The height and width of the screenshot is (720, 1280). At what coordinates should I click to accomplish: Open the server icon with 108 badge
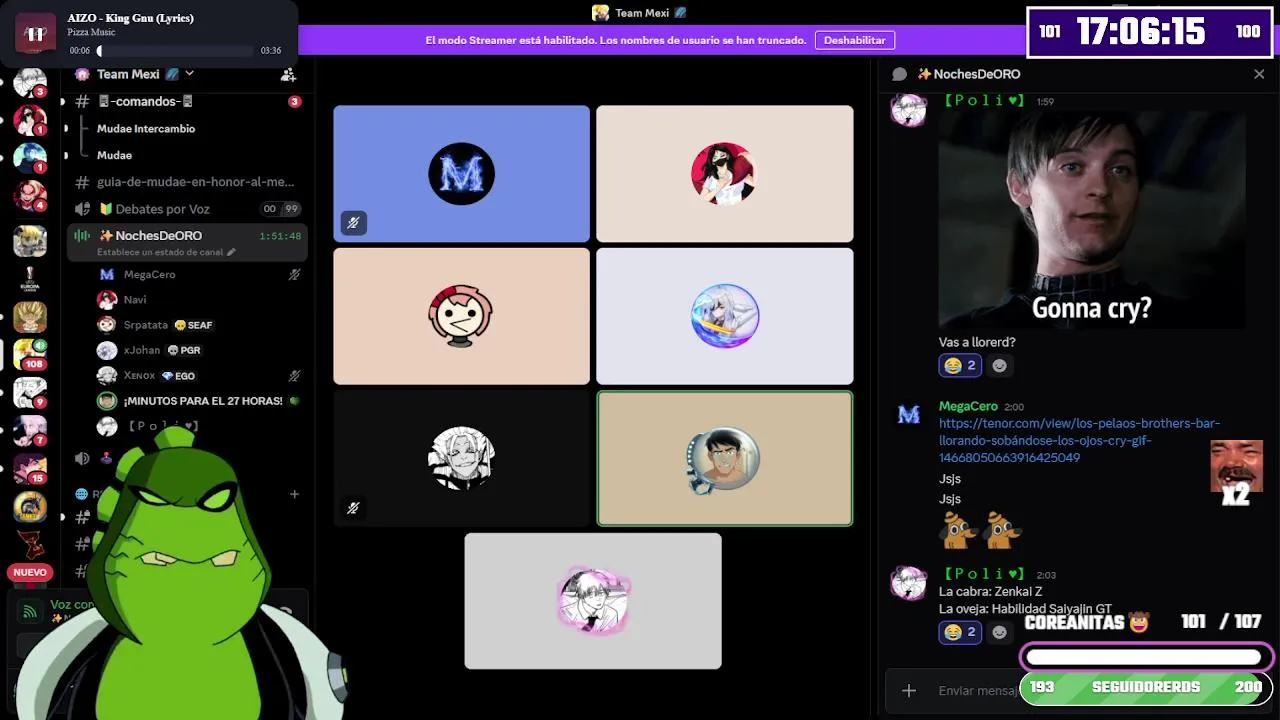coord(30,355)
